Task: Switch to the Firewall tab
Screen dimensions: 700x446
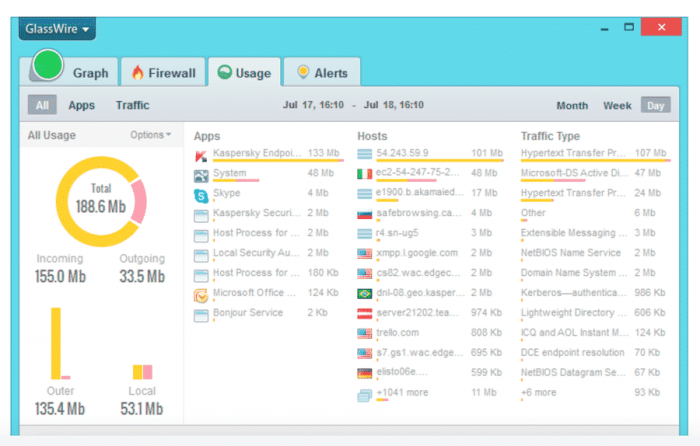Action: [163, 72]
